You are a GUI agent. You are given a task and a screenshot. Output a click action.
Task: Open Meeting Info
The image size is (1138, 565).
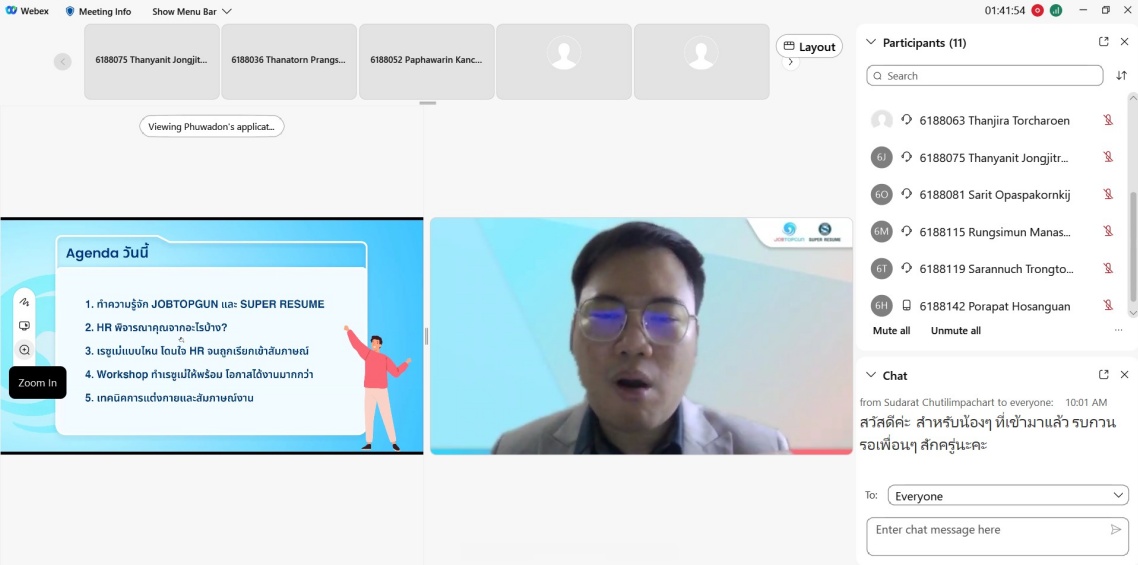click(x=98, y=11)
